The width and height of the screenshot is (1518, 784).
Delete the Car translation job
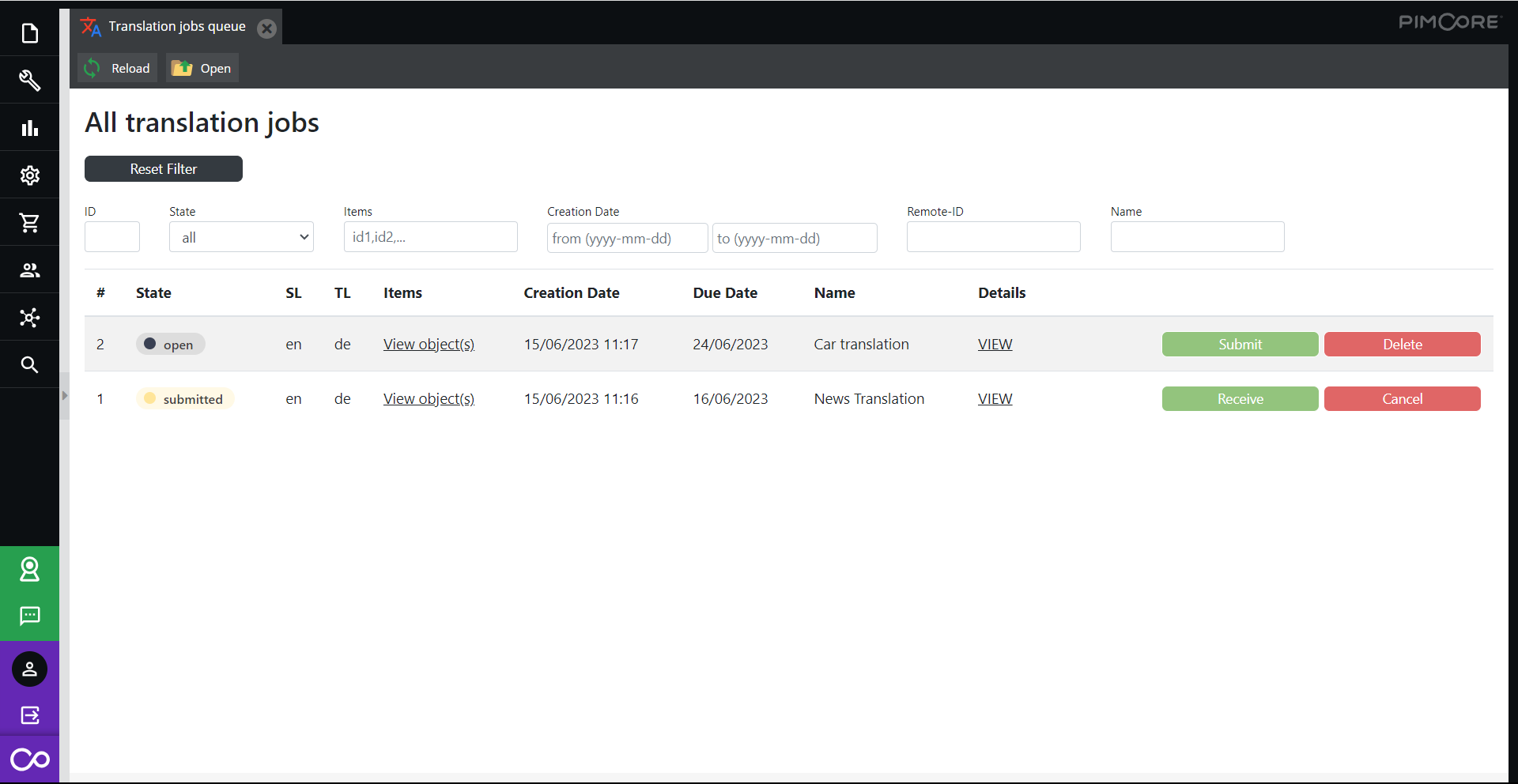(x=1402, y=344)
